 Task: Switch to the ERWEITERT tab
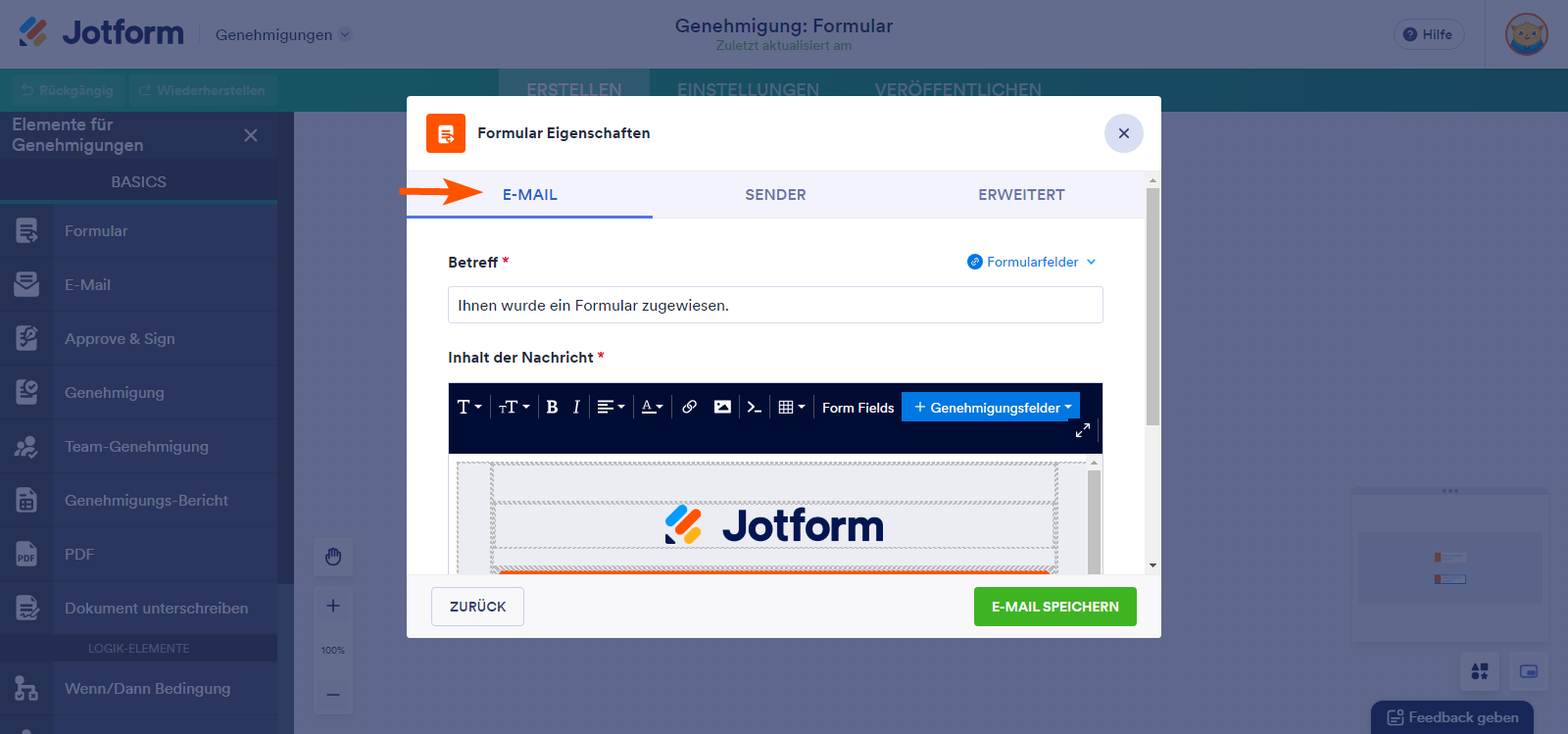(1021, 195)
